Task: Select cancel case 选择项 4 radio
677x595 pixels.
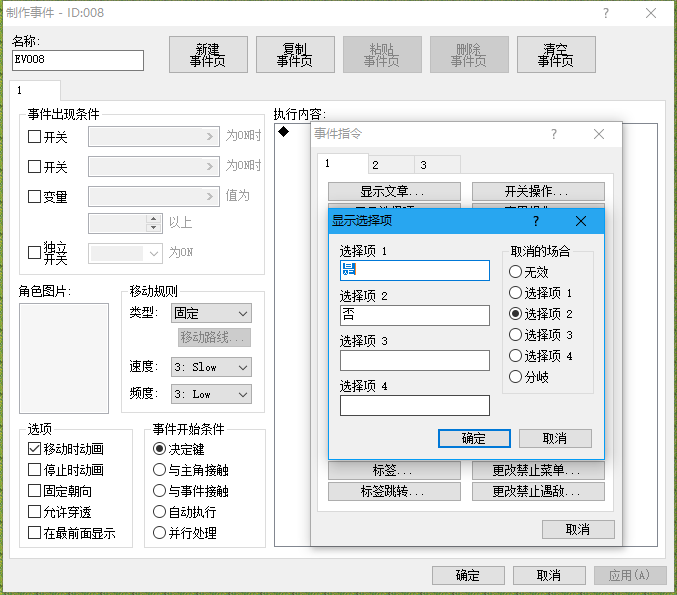Action: click(x=541, y=356)
